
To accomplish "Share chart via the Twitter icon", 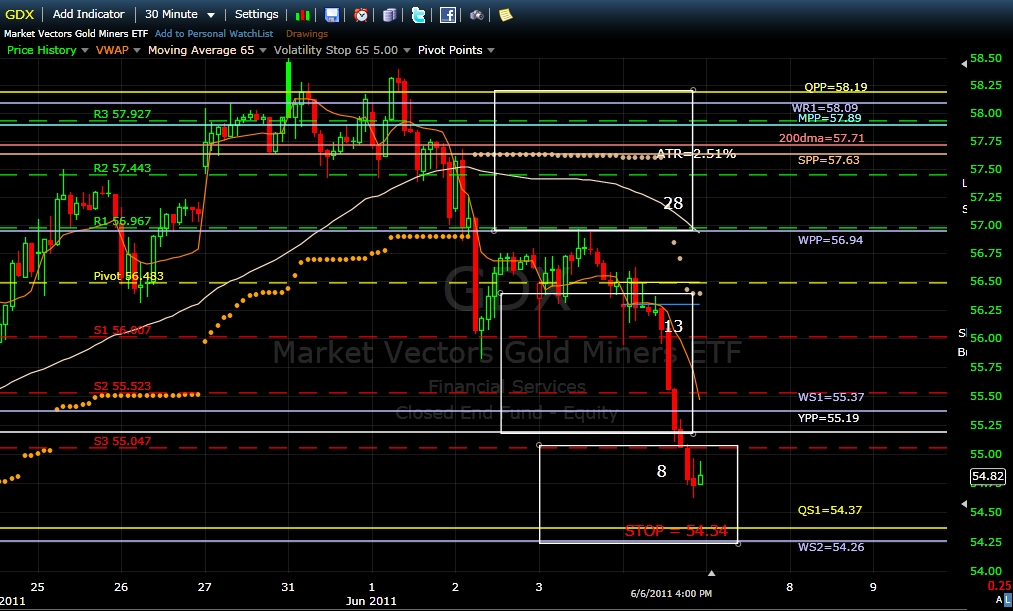I will 419,15.
